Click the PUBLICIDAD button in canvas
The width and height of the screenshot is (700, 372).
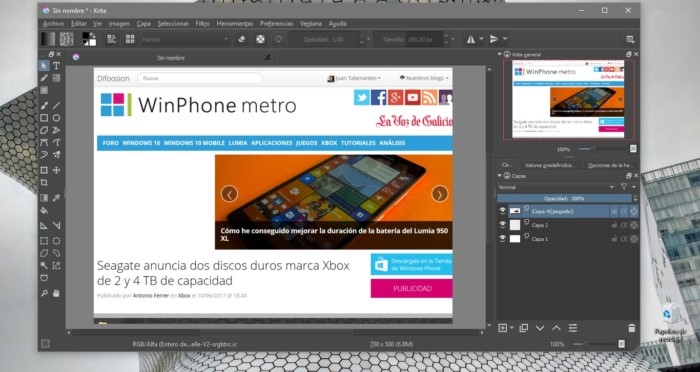tap(411, 288)
